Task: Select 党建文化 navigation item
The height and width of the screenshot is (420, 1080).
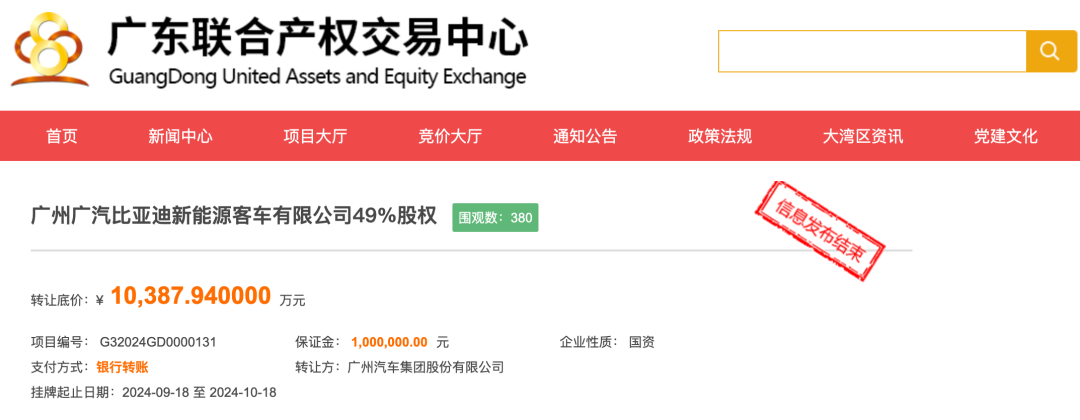Action: click(1006, 136)
